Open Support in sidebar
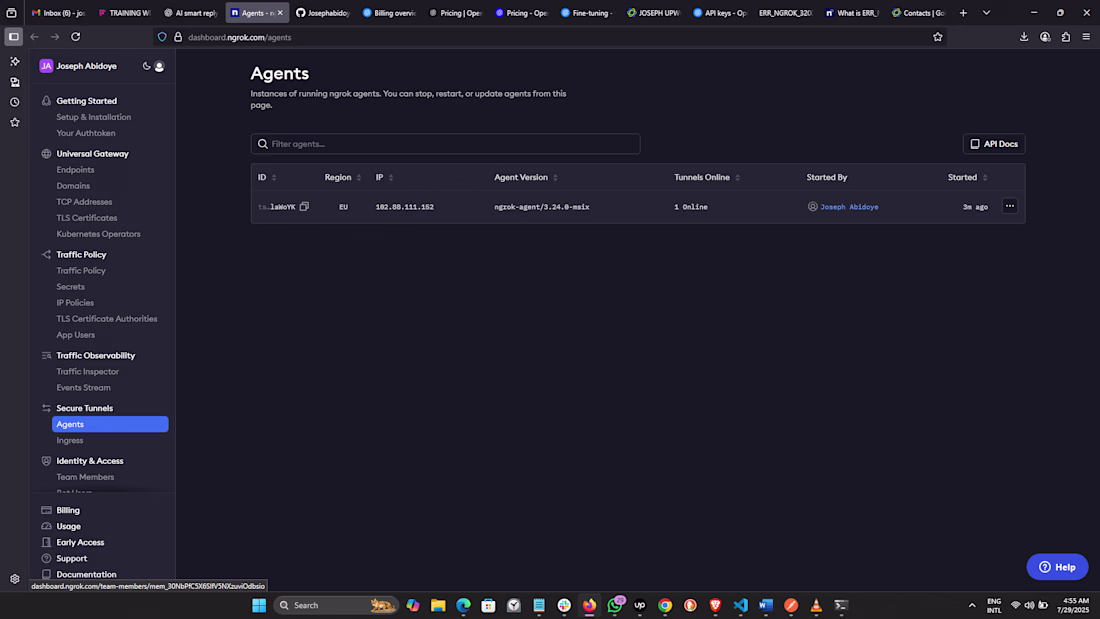The image size is (1100, 619). (72, 559)
